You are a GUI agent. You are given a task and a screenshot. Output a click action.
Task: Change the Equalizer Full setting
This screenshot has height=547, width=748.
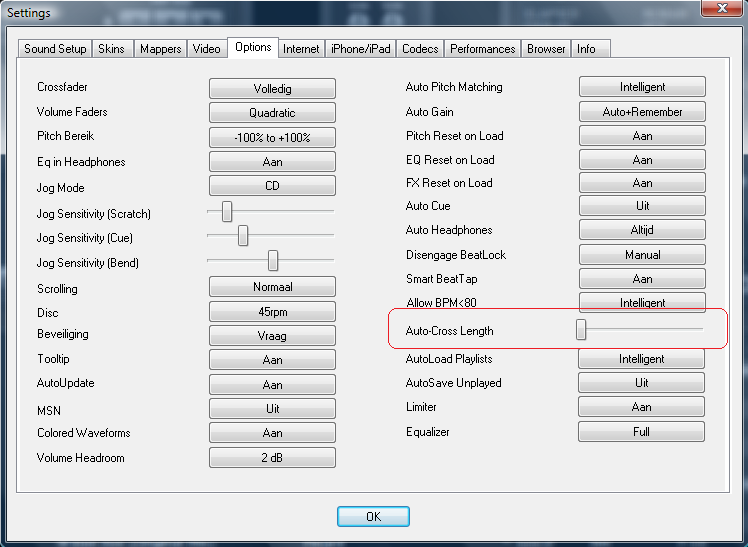point(642,432)
